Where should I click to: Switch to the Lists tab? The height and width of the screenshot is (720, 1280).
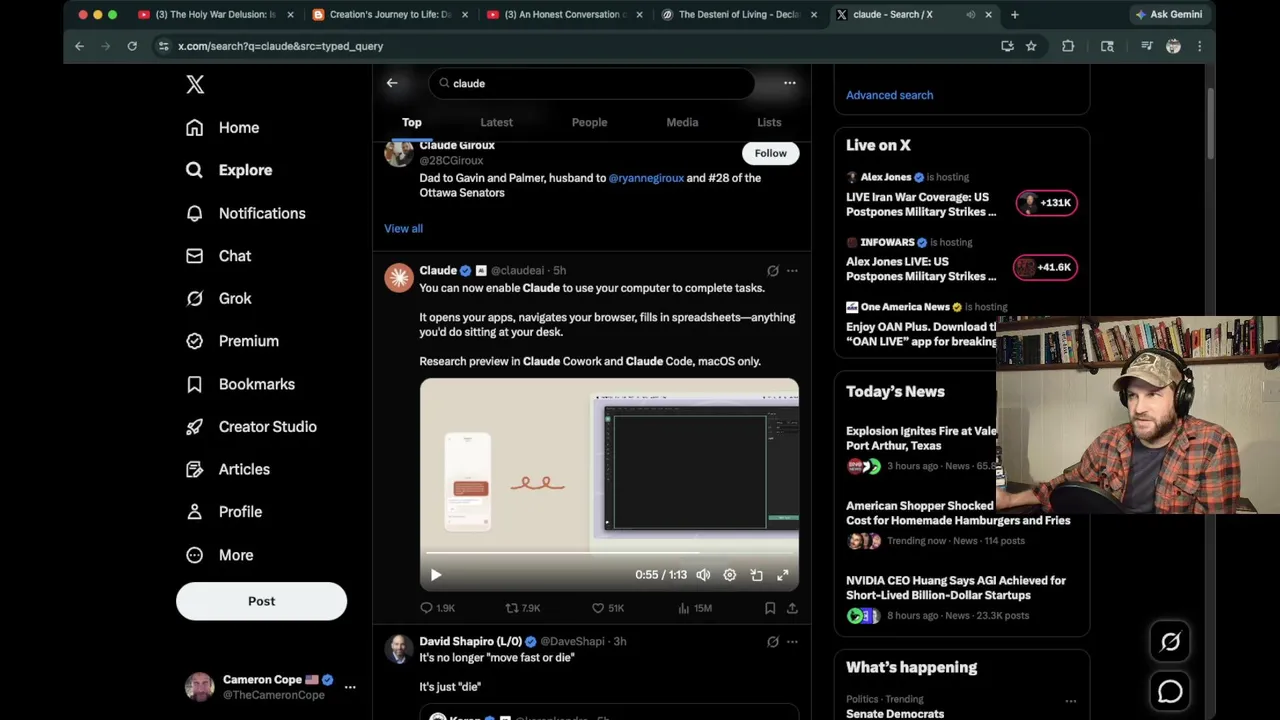[x=769, y=122]
